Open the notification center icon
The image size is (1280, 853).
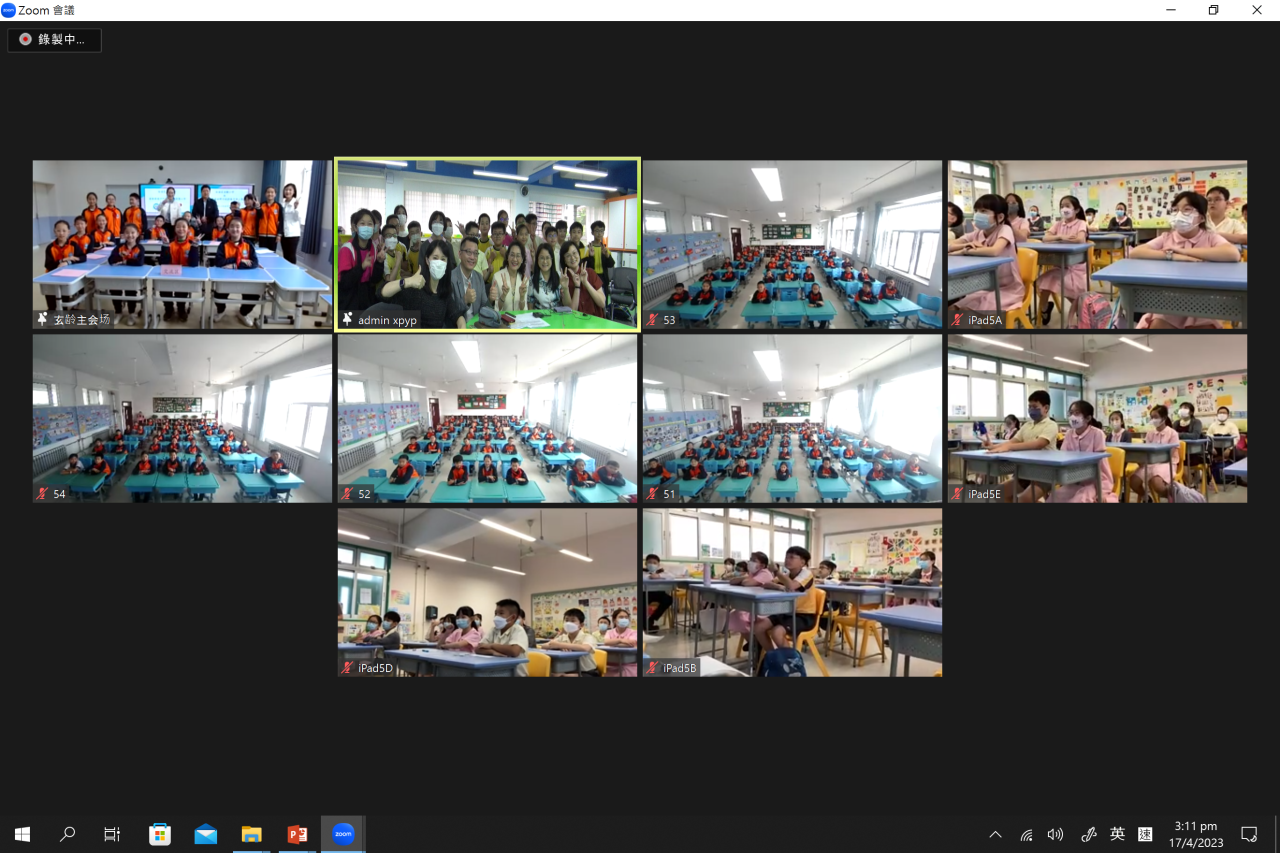tap(1249, 834)
